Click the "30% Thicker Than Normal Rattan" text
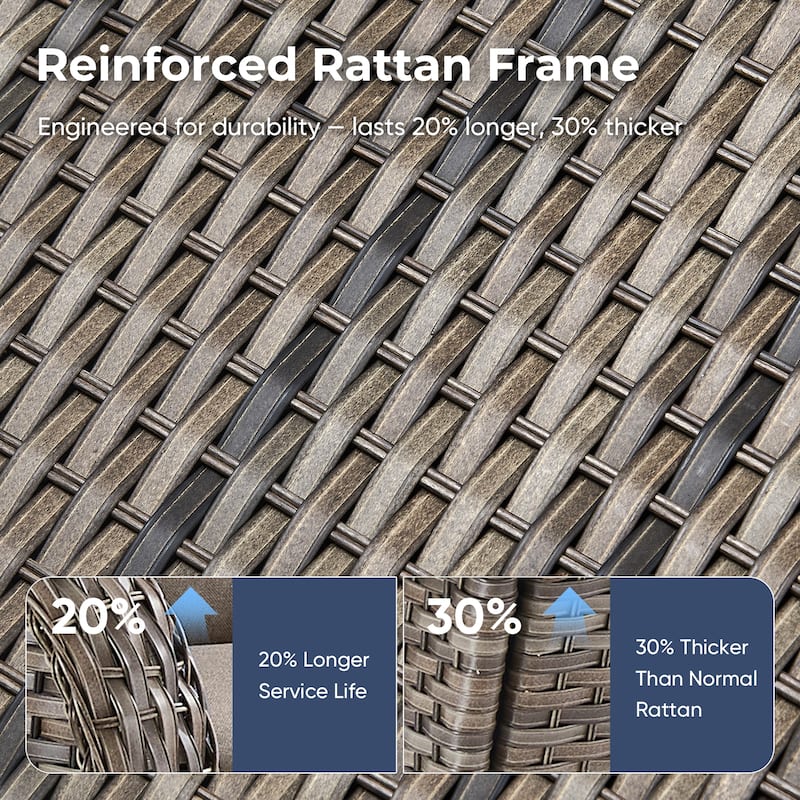Viewport: 800px width, 800px height. coord(696,679)
